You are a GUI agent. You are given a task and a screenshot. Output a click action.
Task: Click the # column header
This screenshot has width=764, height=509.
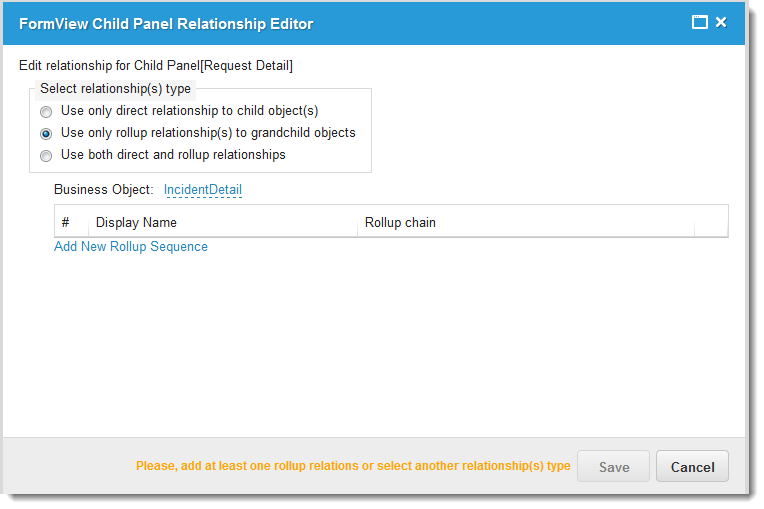point(66,222)
